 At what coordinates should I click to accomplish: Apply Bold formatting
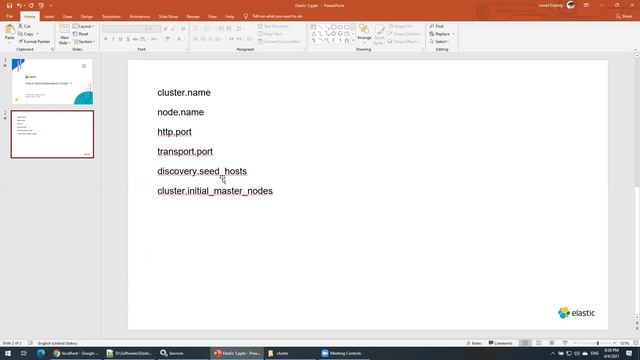(x=106, y=39)
